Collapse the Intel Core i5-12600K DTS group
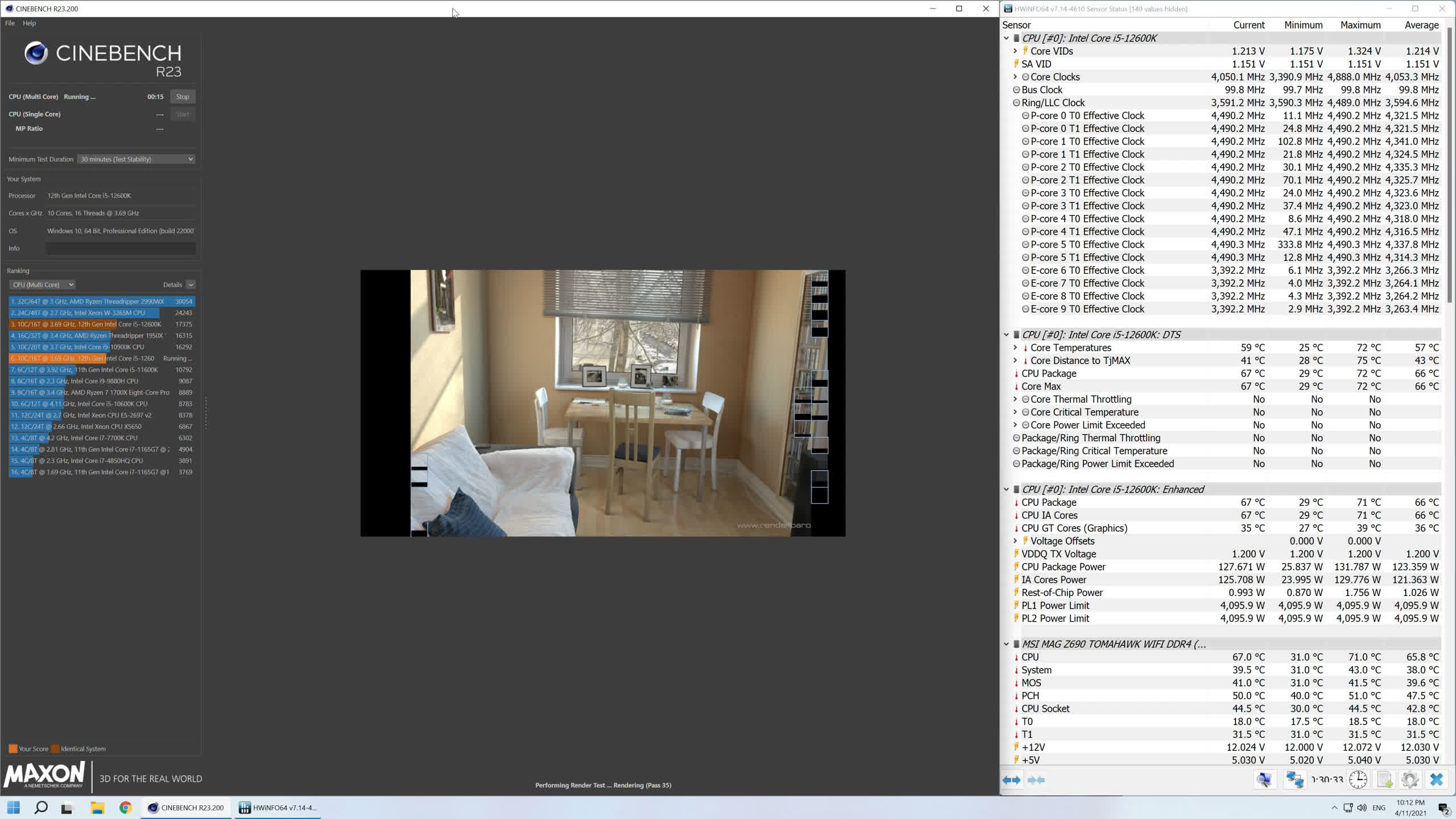This screenshot has height=819, width=1456. (x=1006, y=335)
